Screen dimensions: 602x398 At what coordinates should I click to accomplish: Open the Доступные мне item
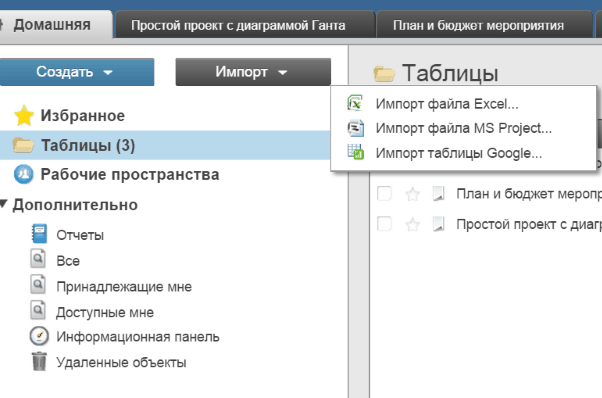coord(105,312)
